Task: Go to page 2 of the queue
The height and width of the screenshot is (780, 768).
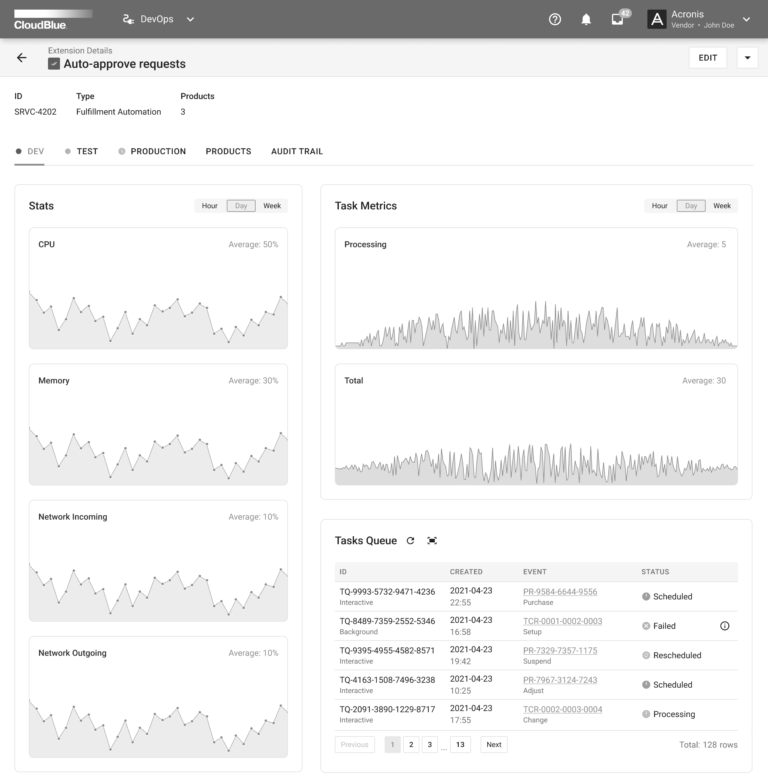Action: (x=411, y=745)
